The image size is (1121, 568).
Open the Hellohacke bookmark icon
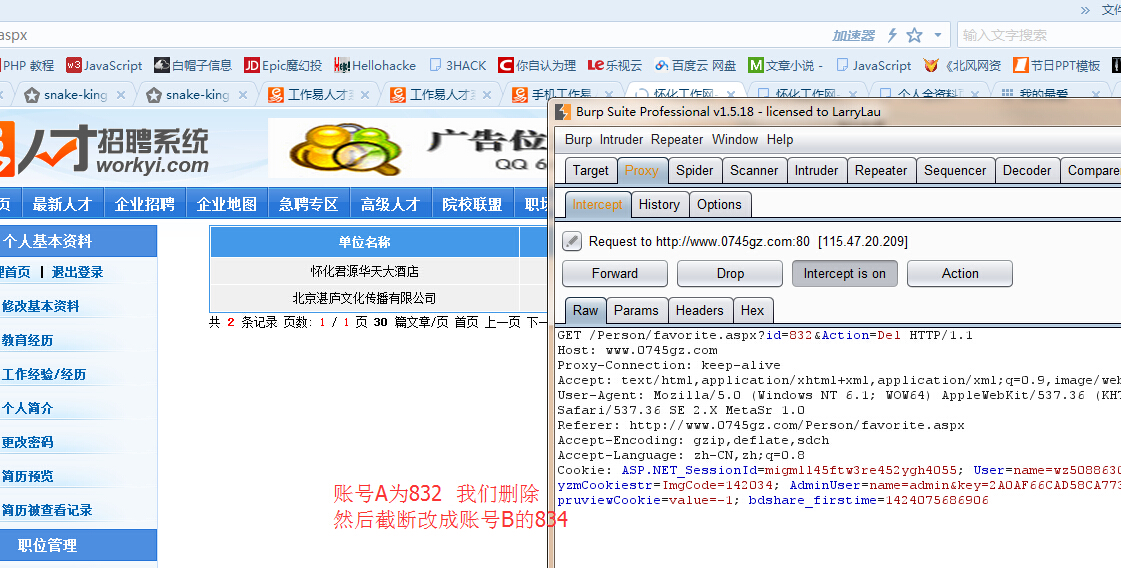(342, 65)
